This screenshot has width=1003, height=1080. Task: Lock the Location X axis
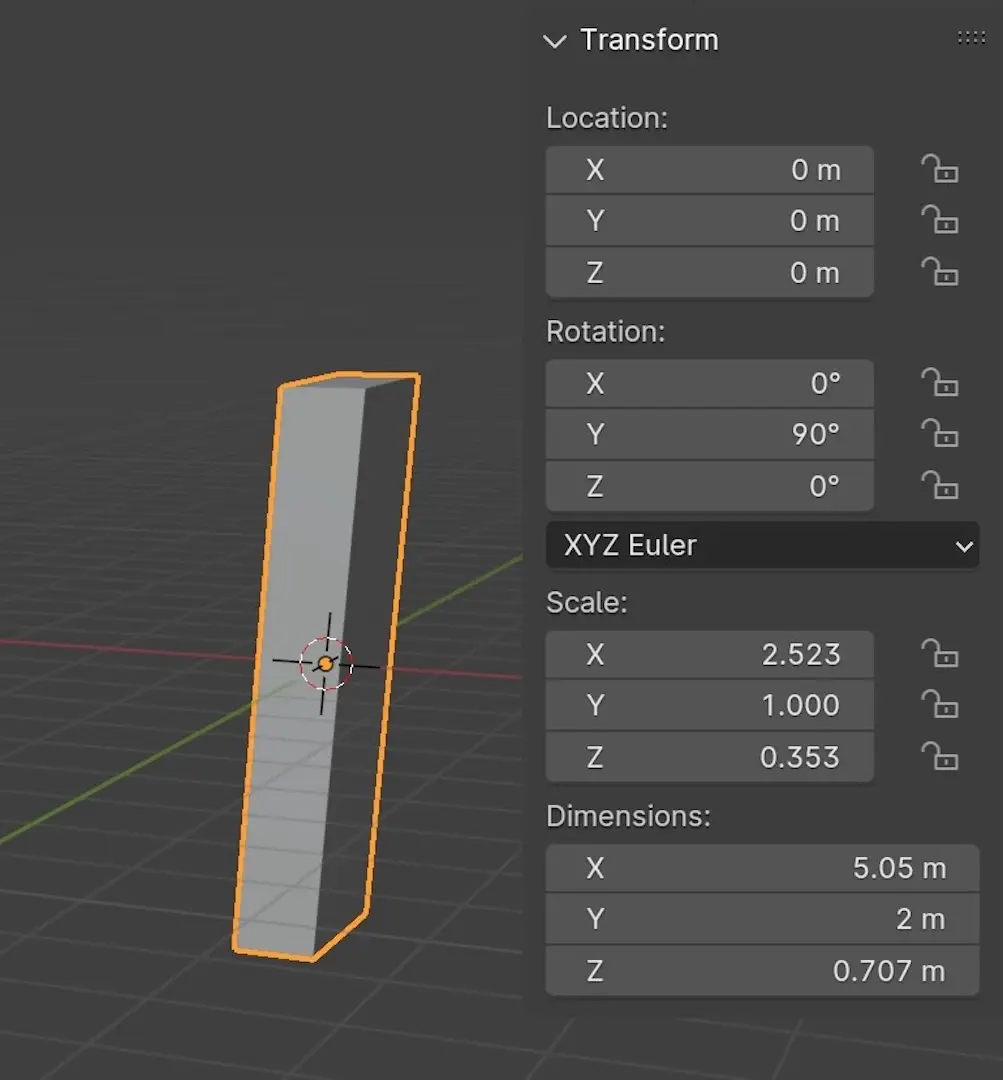[x=939, y=170]
